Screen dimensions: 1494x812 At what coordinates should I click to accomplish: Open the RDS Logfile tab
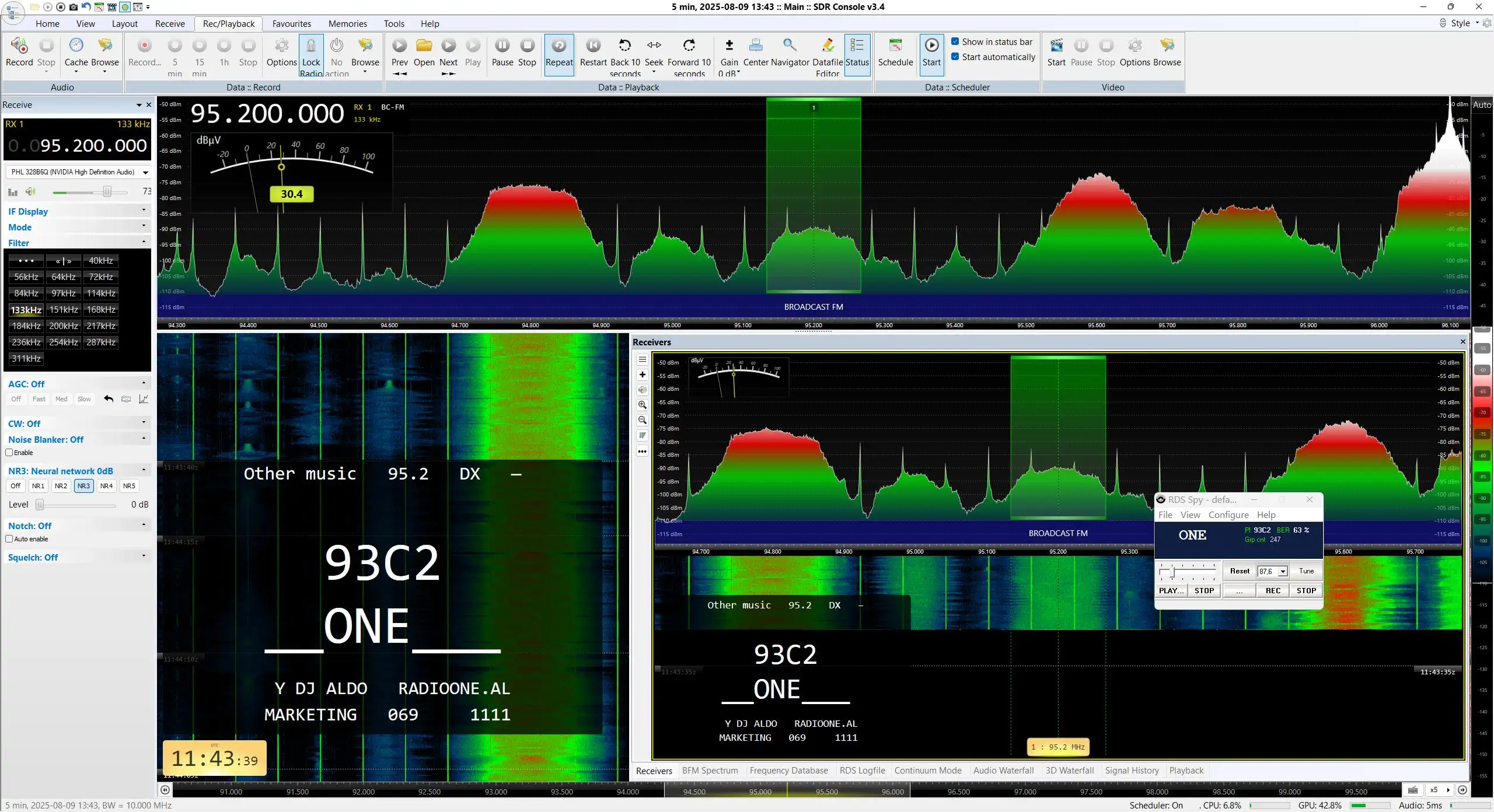click(862, 771)
